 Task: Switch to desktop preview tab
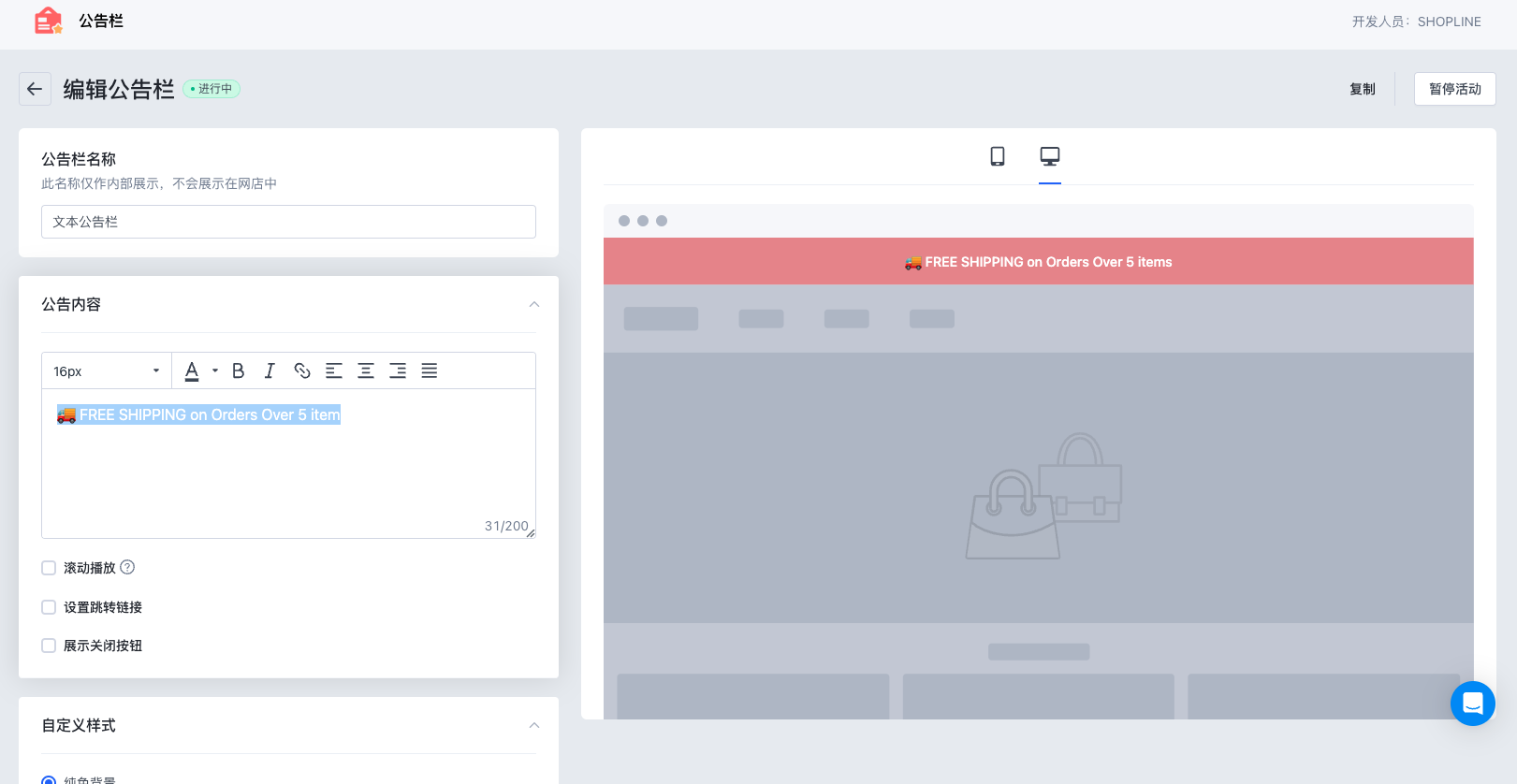[x=1050, y=156]
